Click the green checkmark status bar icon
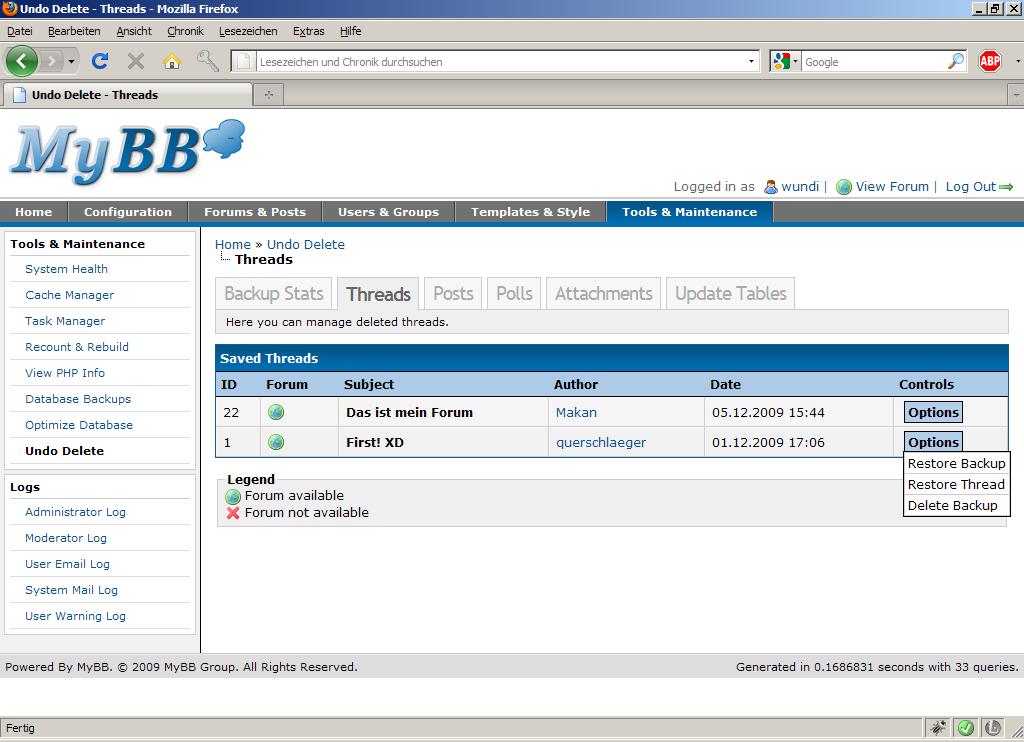The height and width of the screenshot is (742, 1024). click(966, 728)
